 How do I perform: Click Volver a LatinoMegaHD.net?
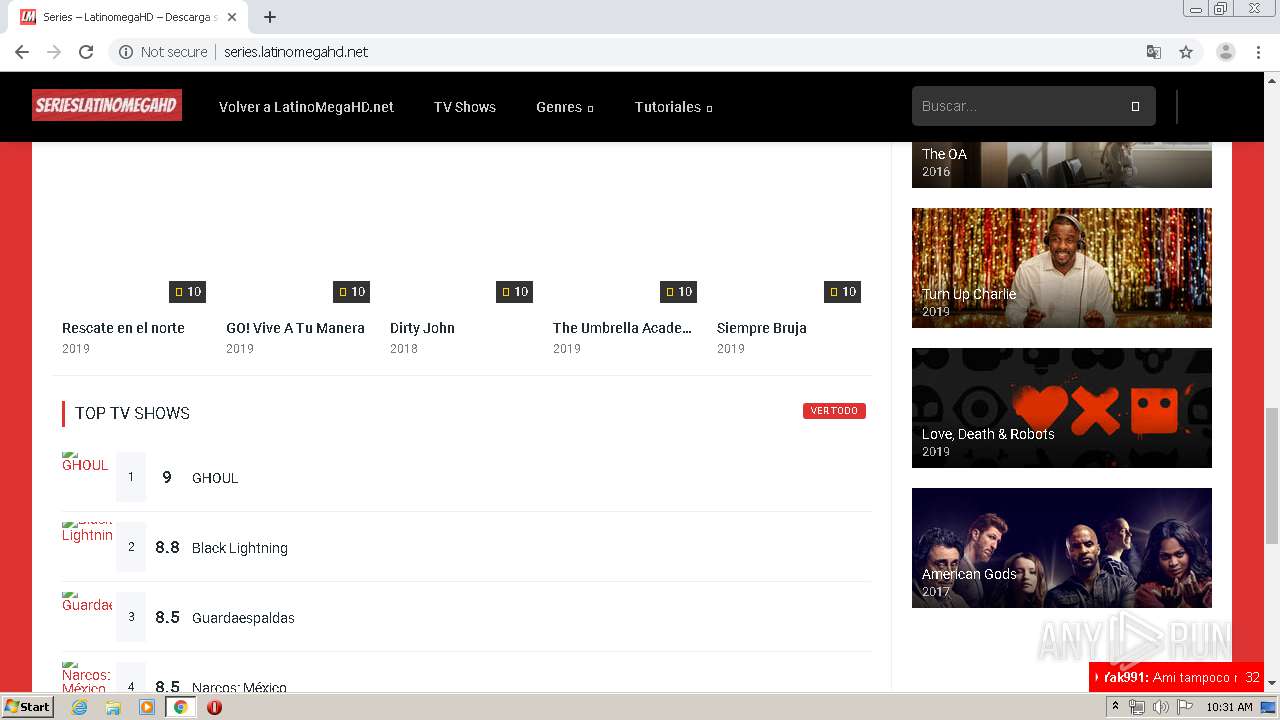(306, 107)
